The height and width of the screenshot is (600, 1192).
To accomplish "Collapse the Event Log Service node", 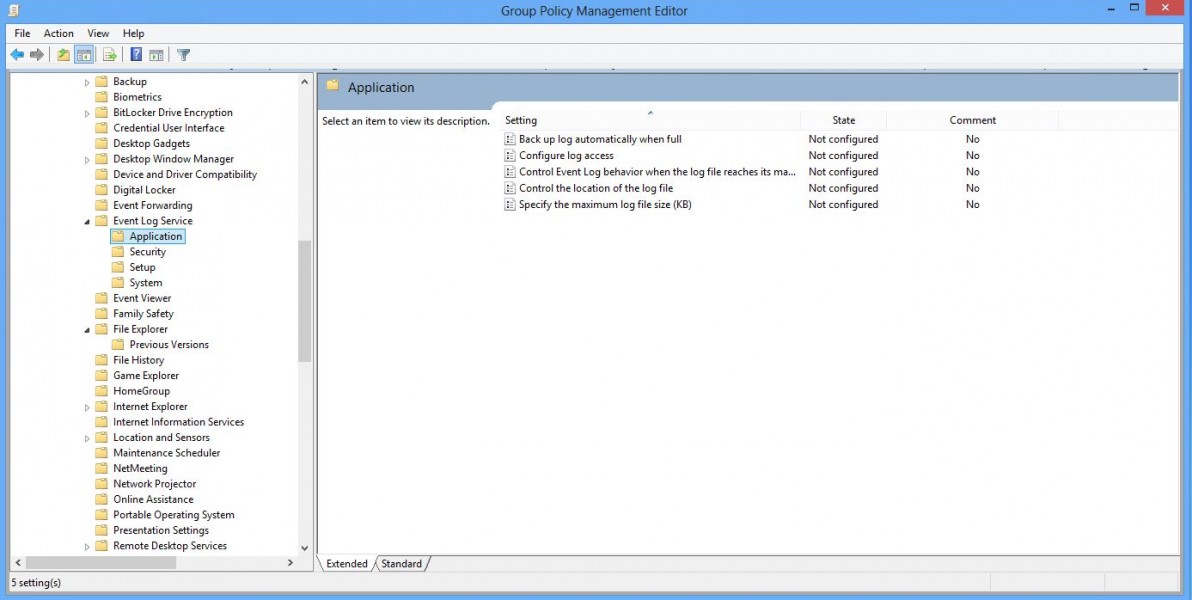I will [x=87, y=221].
